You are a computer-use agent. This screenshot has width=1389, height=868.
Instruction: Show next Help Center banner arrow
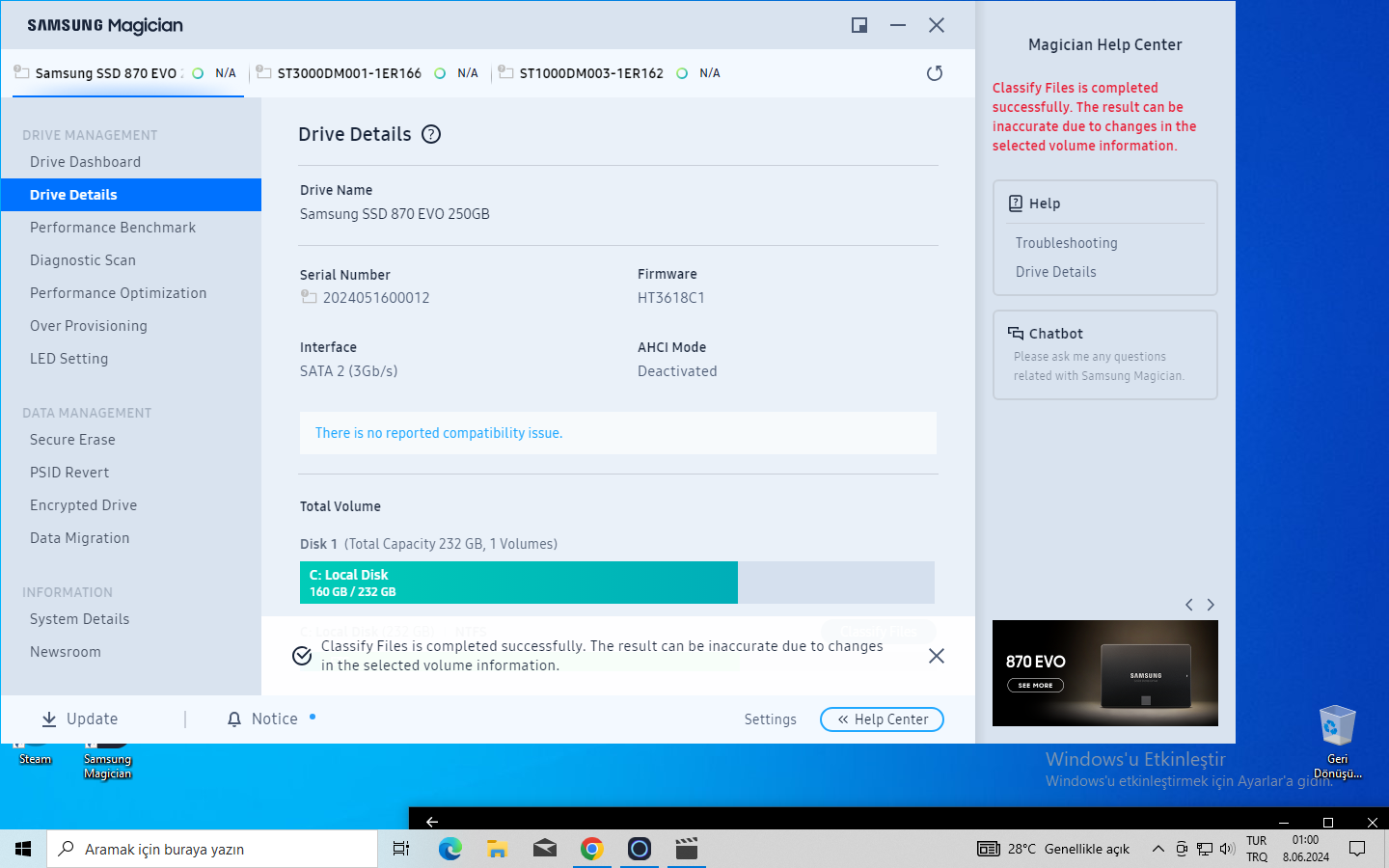click(1211, 605)
